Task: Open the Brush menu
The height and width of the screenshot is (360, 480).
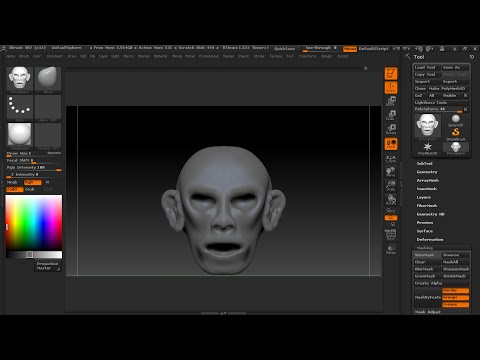Action: coord(24,56)
